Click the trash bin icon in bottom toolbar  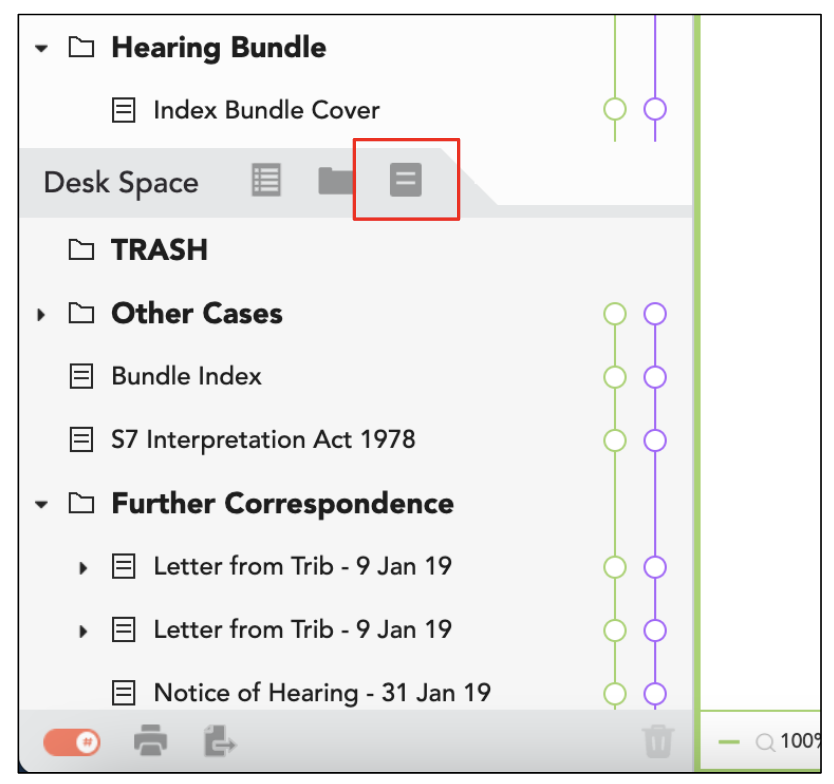pos(658,741)
